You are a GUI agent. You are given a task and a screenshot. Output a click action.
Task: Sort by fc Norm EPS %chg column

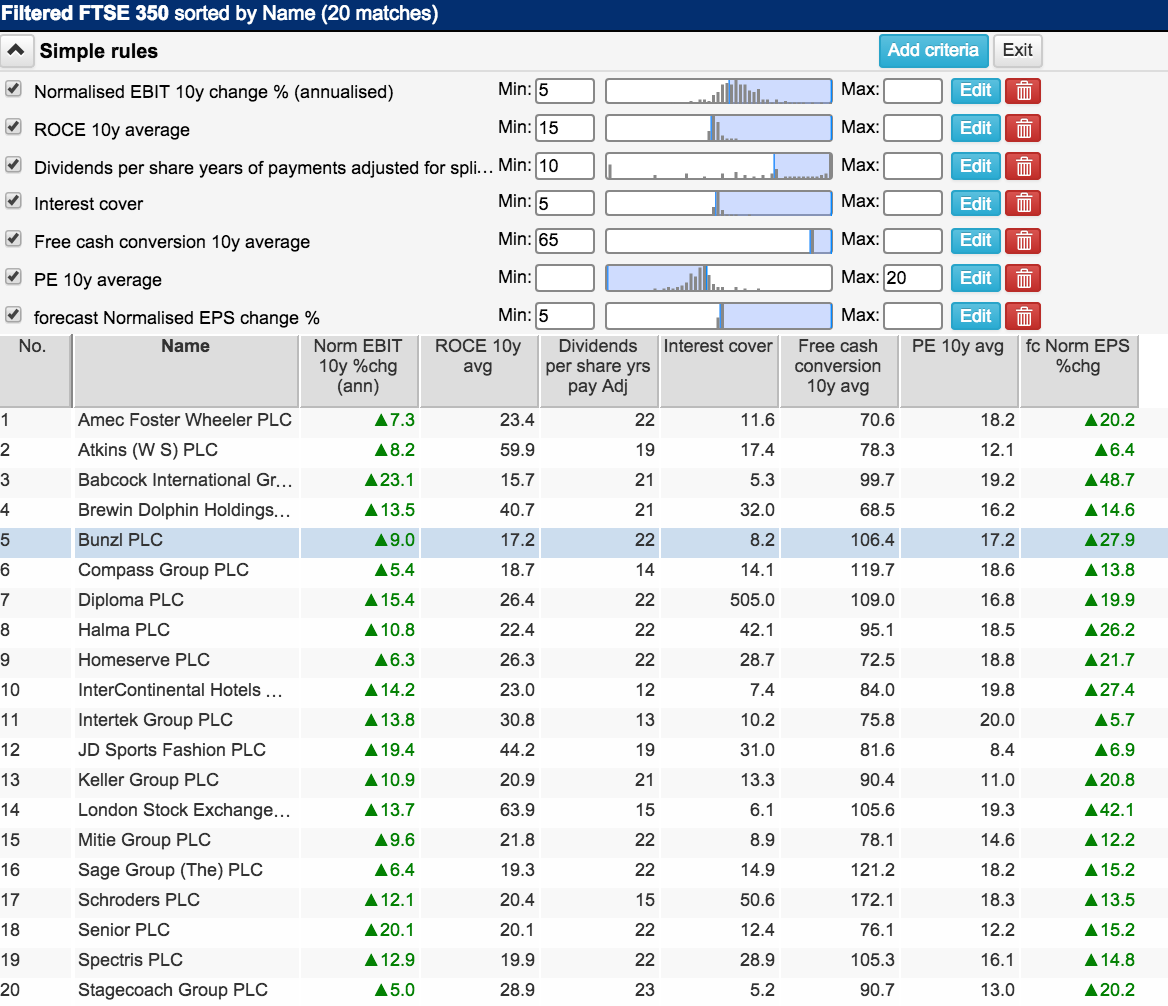pyautogui.click(x=1078, y=370)
